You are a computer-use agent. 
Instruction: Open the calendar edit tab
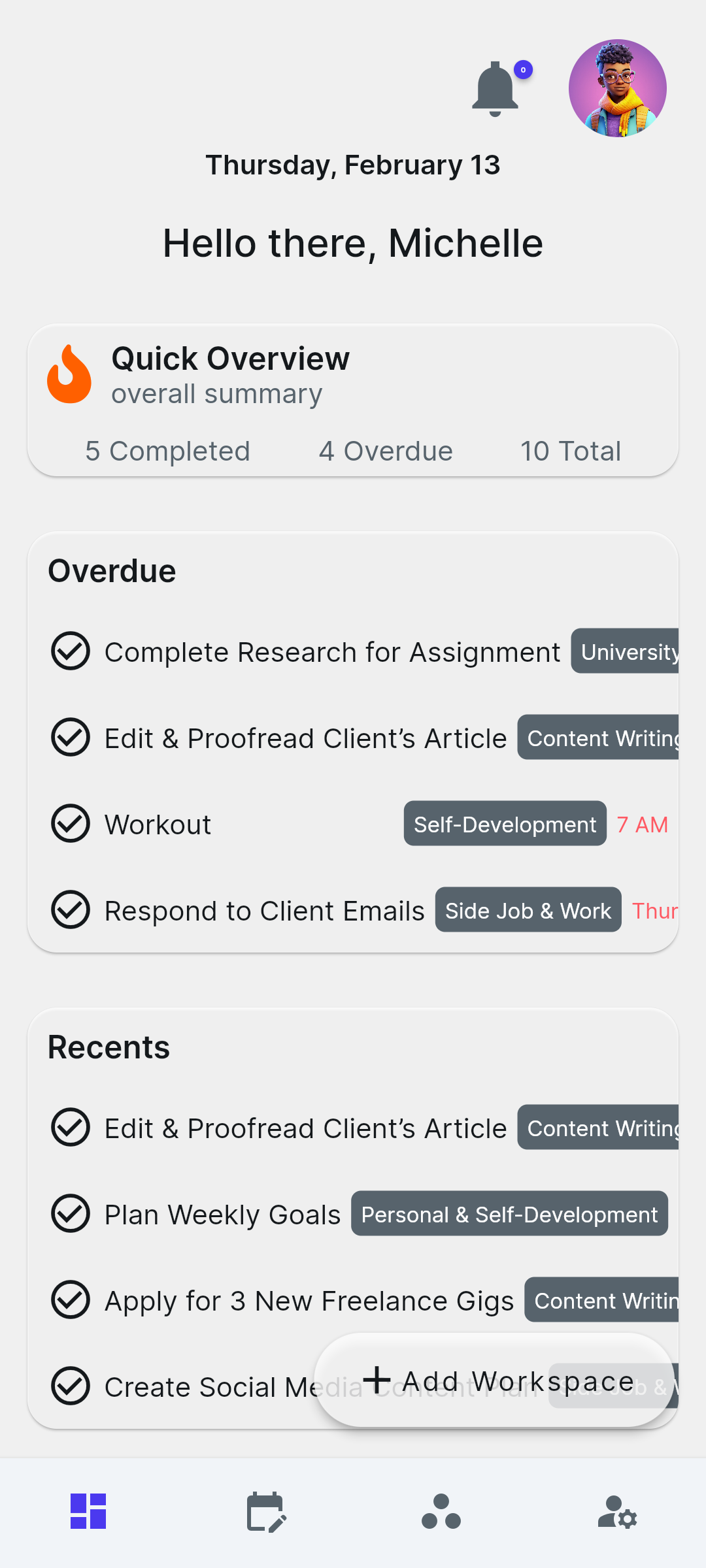266,1511
